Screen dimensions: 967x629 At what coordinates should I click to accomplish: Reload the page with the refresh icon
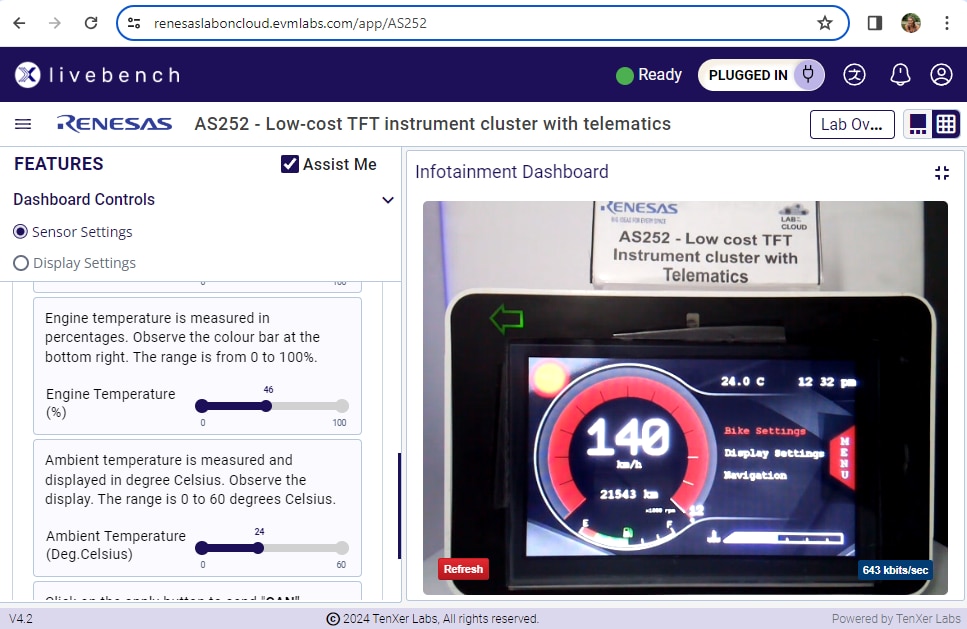tap(91, 23)
